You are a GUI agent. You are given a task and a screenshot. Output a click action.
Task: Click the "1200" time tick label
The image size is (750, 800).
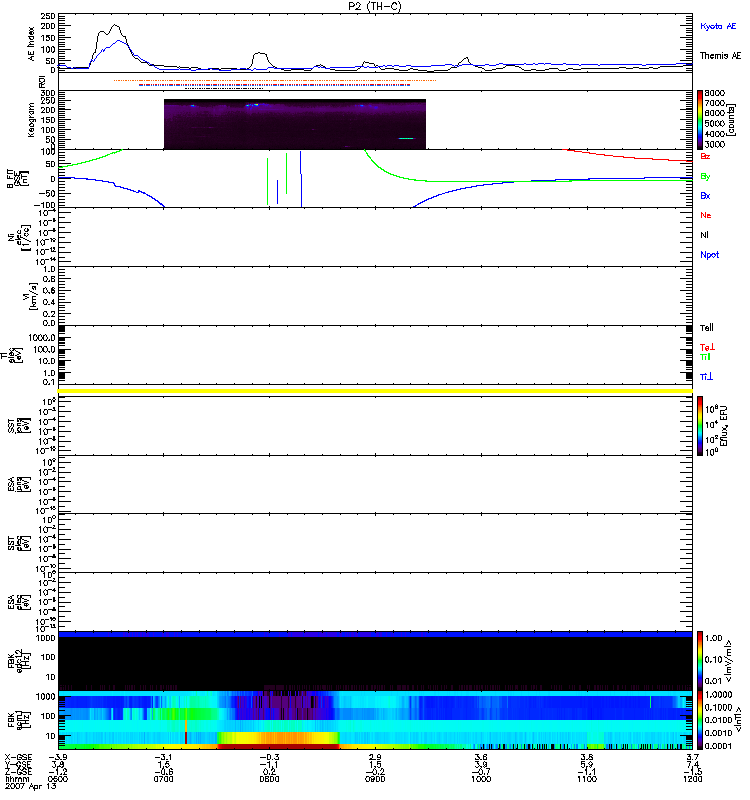[692, 779]
